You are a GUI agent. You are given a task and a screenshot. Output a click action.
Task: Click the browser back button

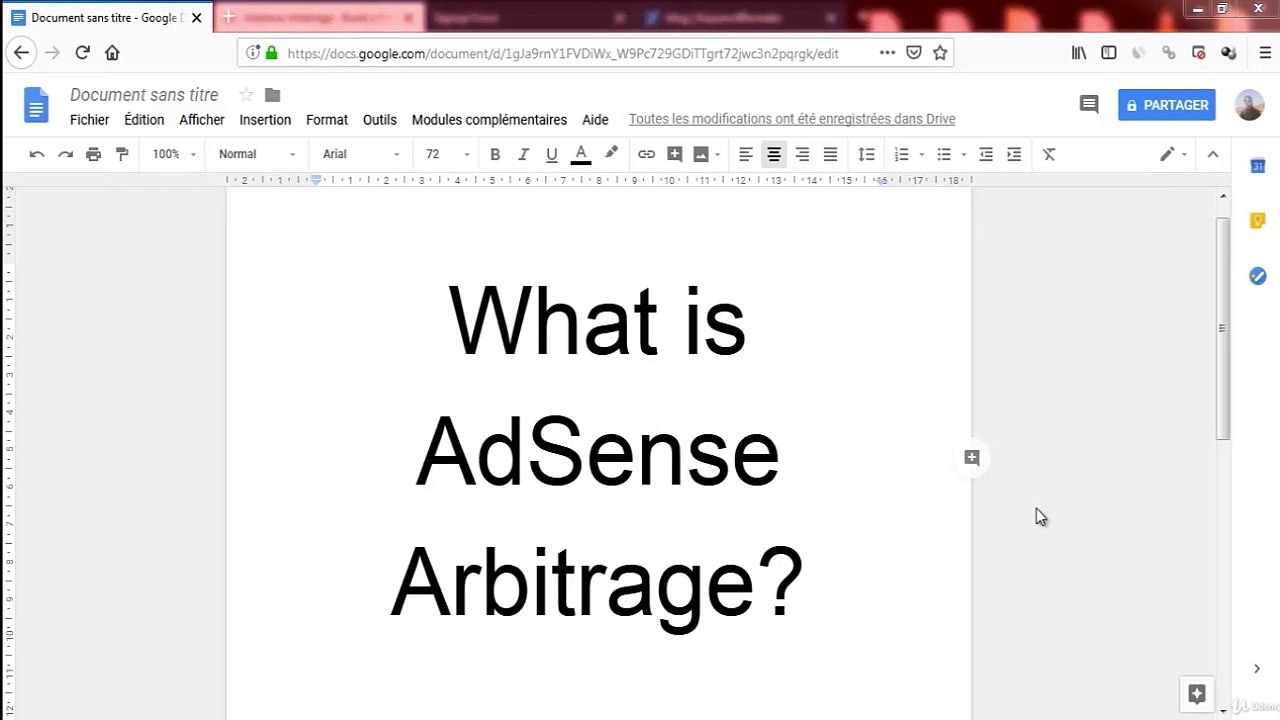(x=21, y=53)
